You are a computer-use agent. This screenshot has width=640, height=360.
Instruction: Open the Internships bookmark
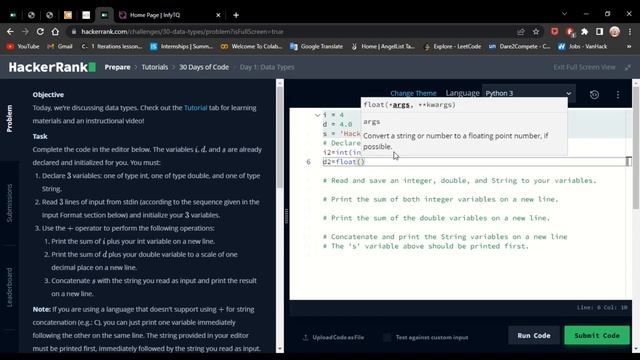point(182,47)
